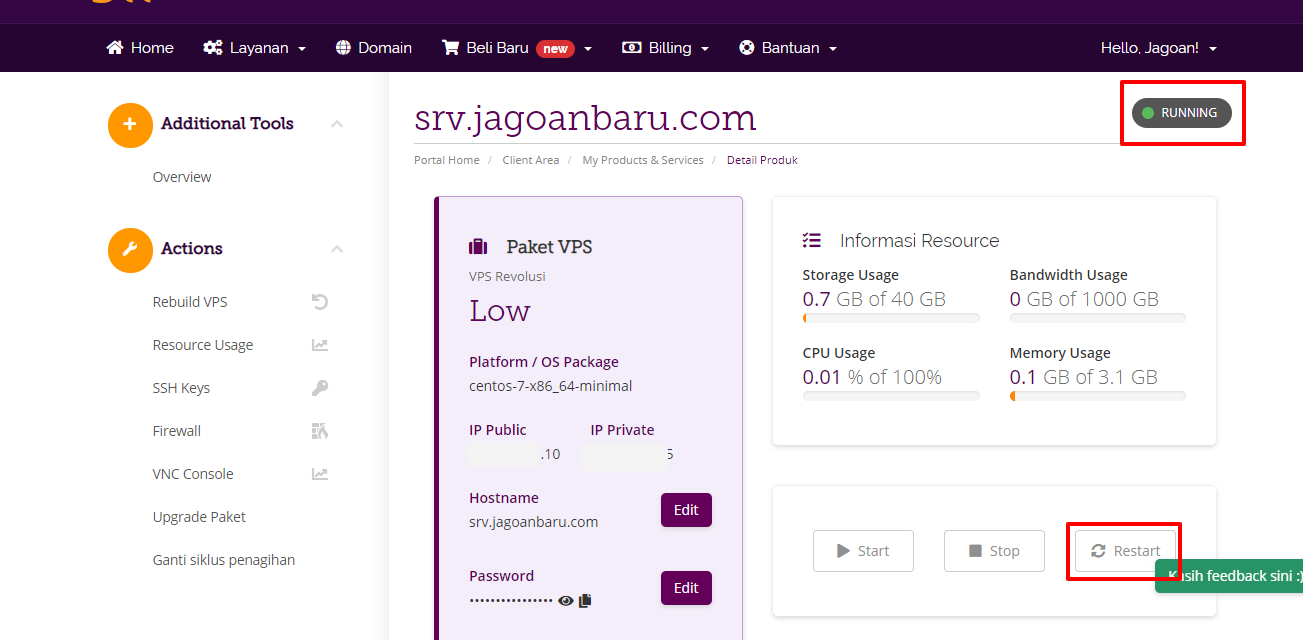Screen dimensions: 1303x640
Task: Click the Domain globe icon
Action: pyautogui.click(x=344, y=48)
